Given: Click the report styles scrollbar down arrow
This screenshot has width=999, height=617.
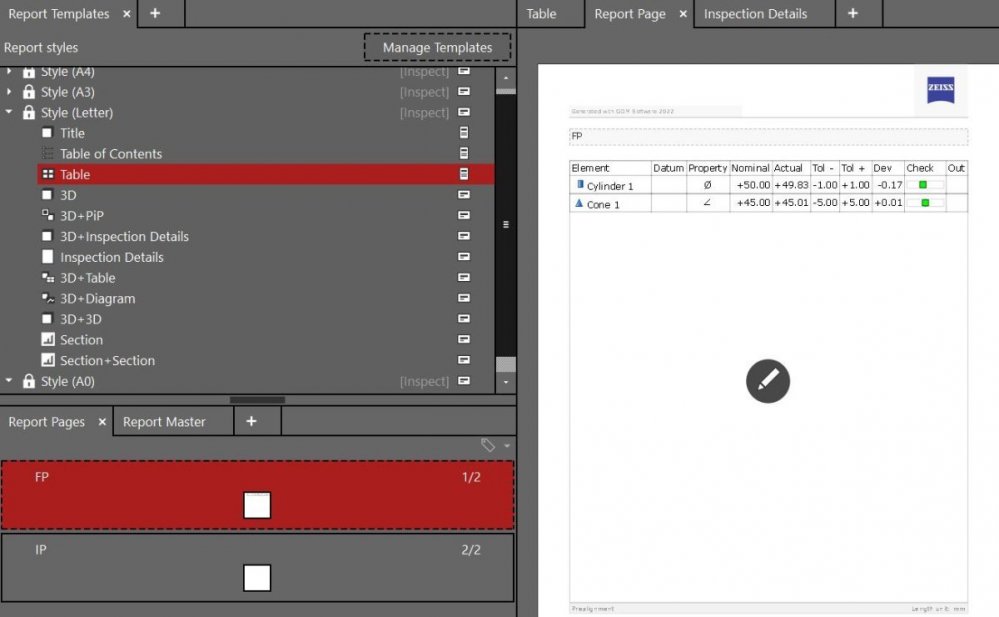Looking at the screenshot, I should (506, 382).
